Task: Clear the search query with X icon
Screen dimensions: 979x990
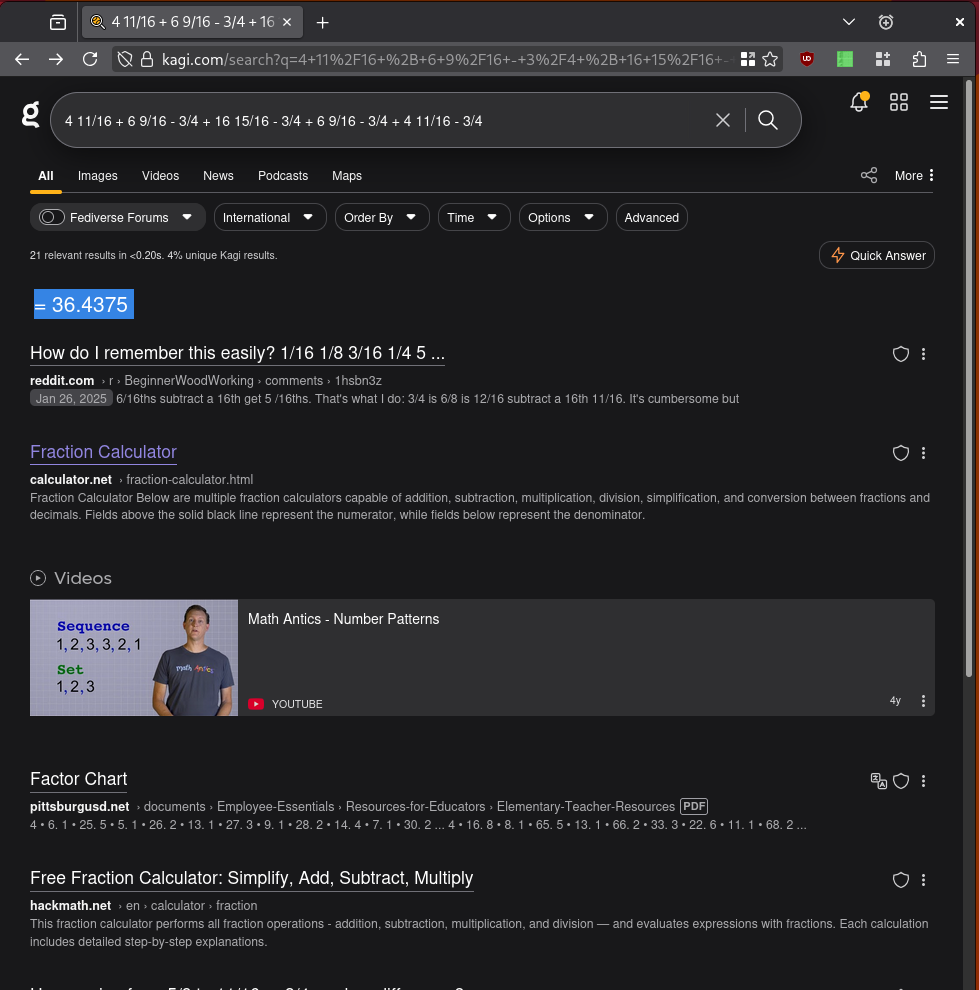Action: [x=723, y=120]
